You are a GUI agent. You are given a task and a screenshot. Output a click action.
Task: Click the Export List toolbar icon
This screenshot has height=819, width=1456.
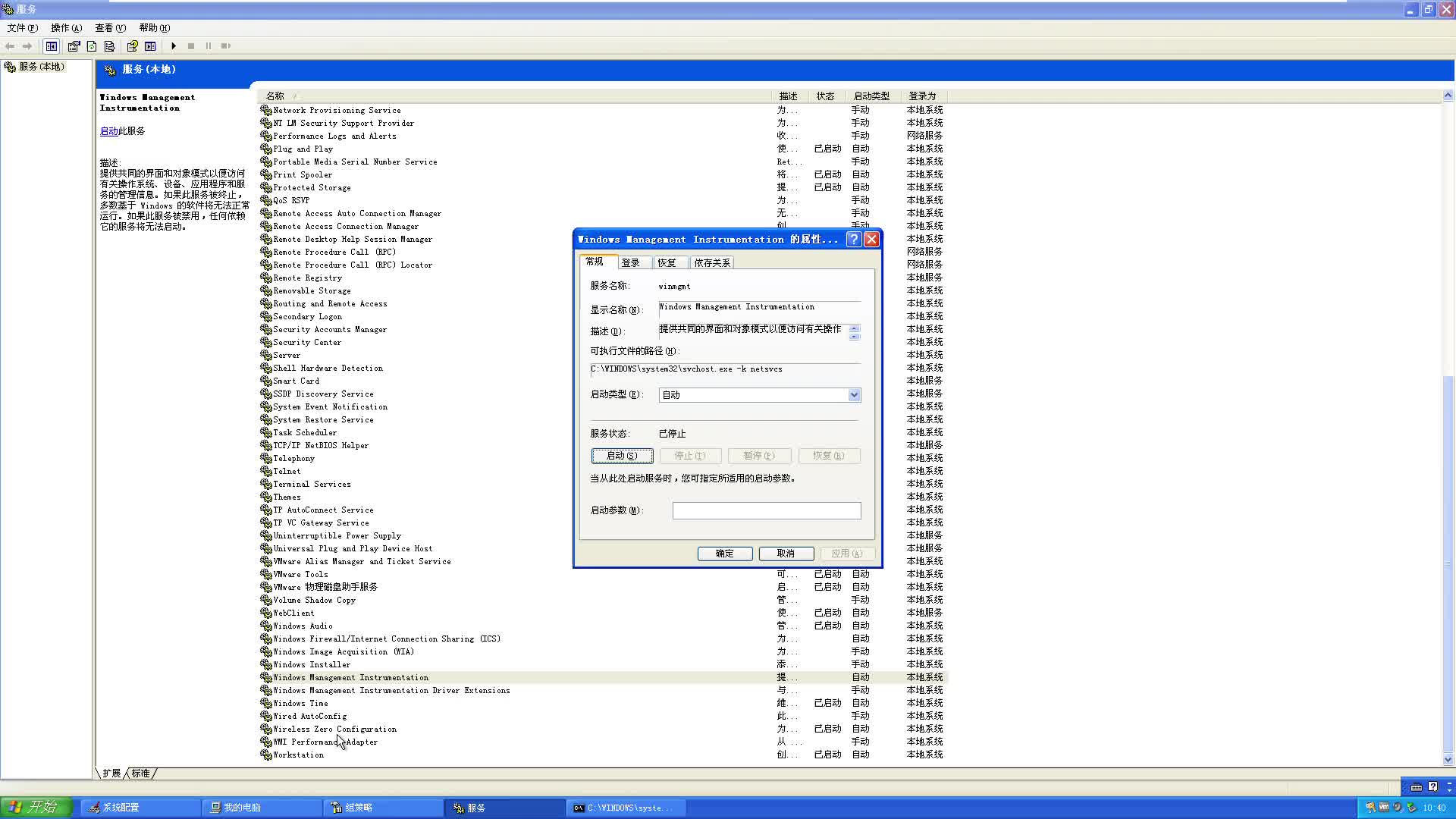(x=109, y=46)
